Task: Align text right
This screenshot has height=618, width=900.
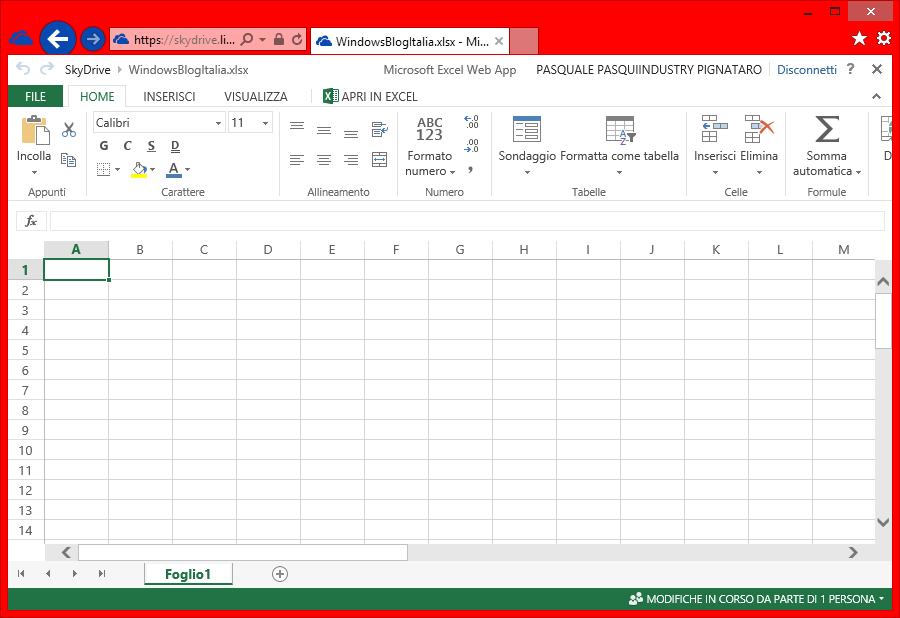Action: 351,160
